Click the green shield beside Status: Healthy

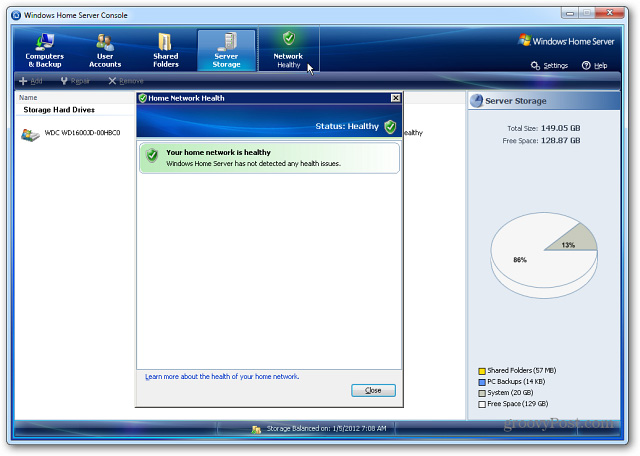coord(390,127)
